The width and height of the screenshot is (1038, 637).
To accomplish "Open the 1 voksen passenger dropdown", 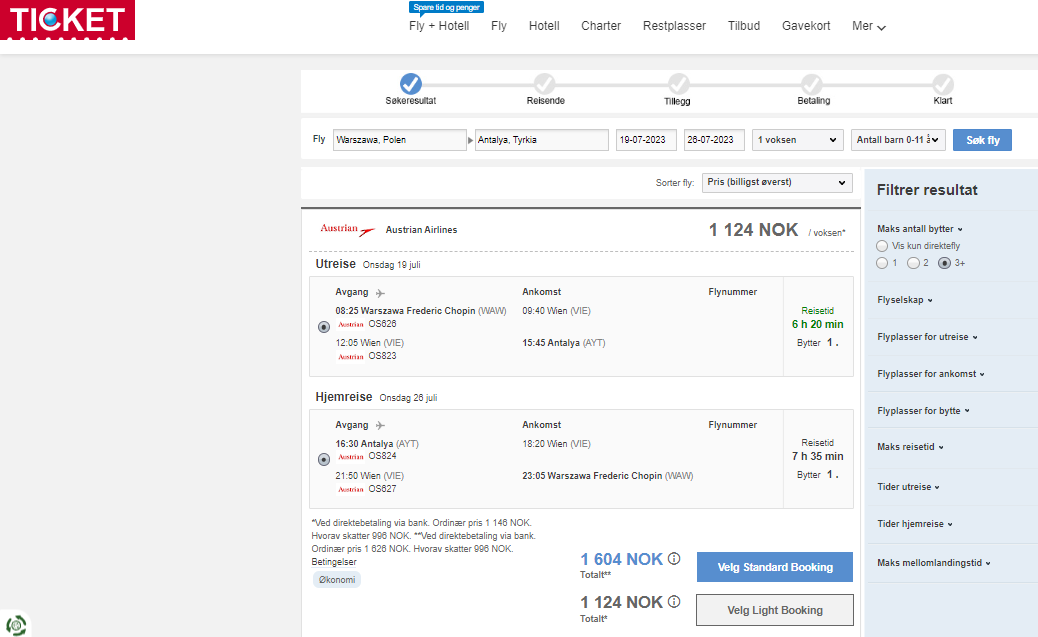I will point(798,140).
